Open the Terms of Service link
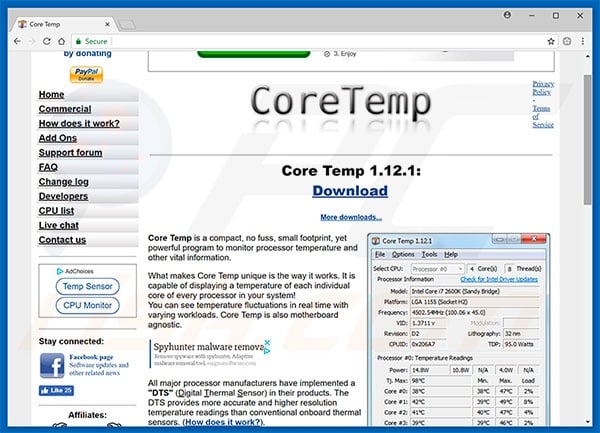The height and width of the screenshot is (433, 600). click(543, 116)
